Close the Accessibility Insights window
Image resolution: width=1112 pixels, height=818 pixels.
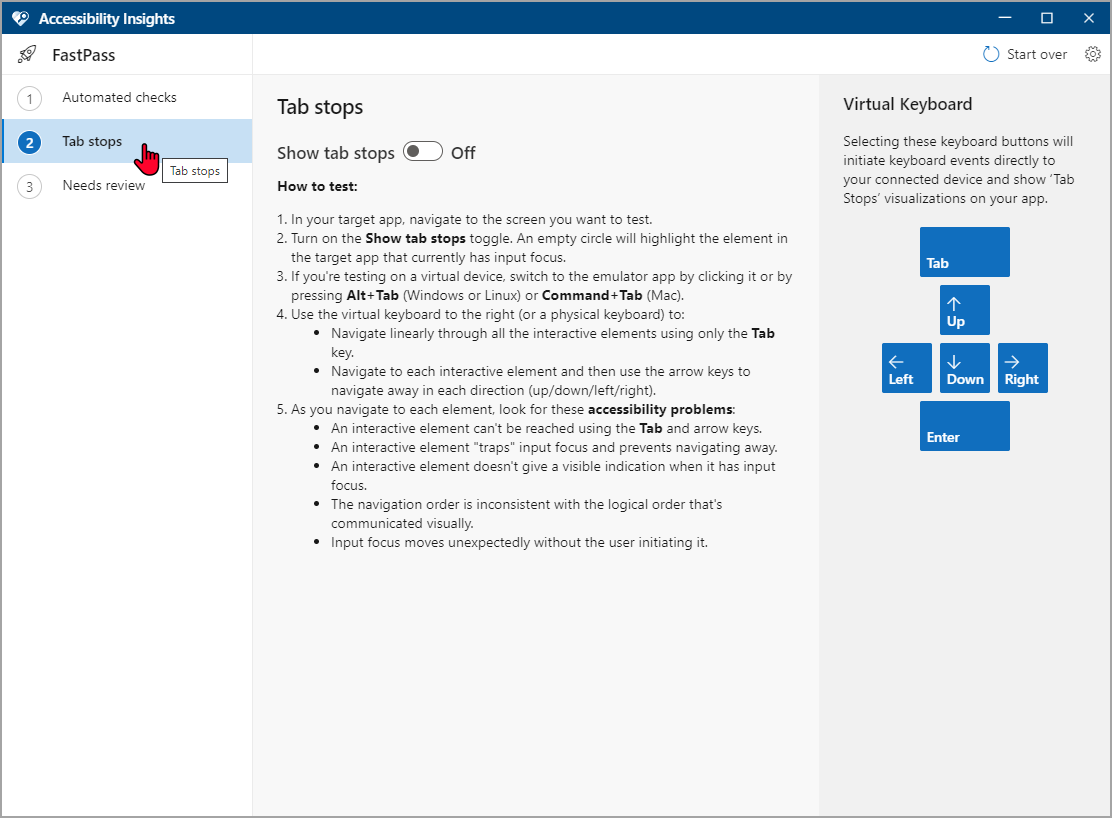[1089, 18]
